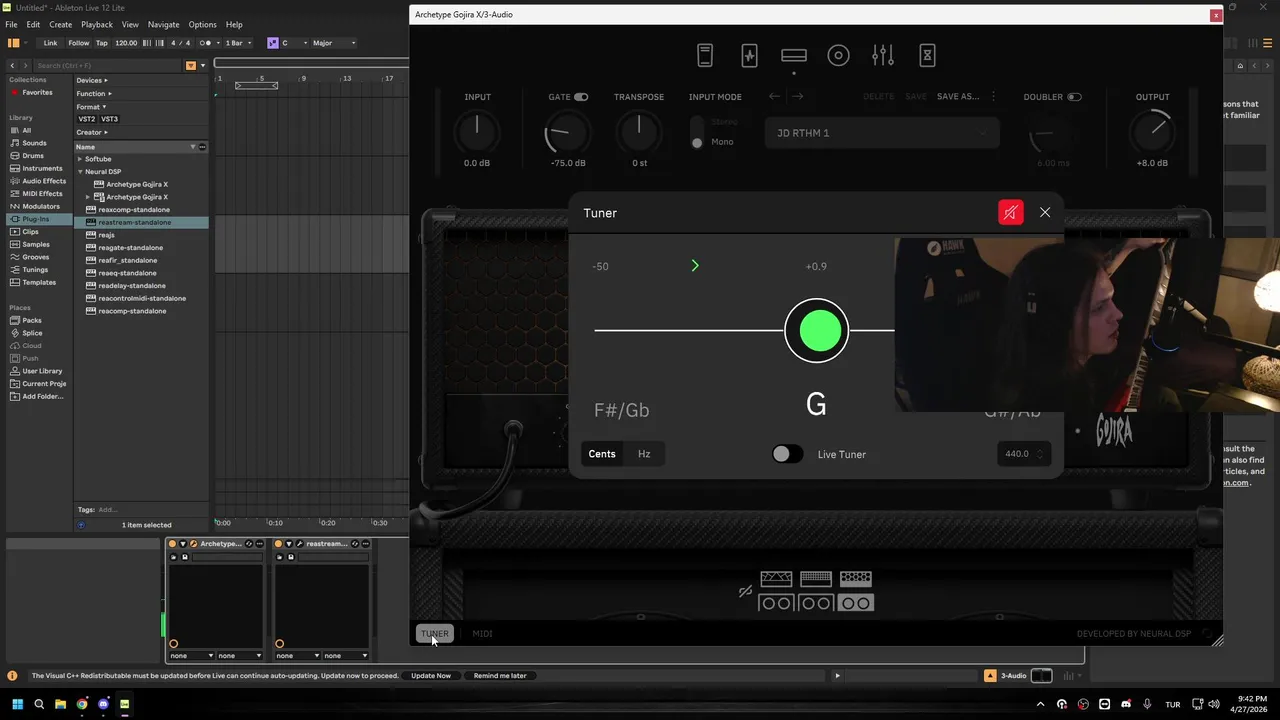Select Hz tuner display

coord(644,454)
